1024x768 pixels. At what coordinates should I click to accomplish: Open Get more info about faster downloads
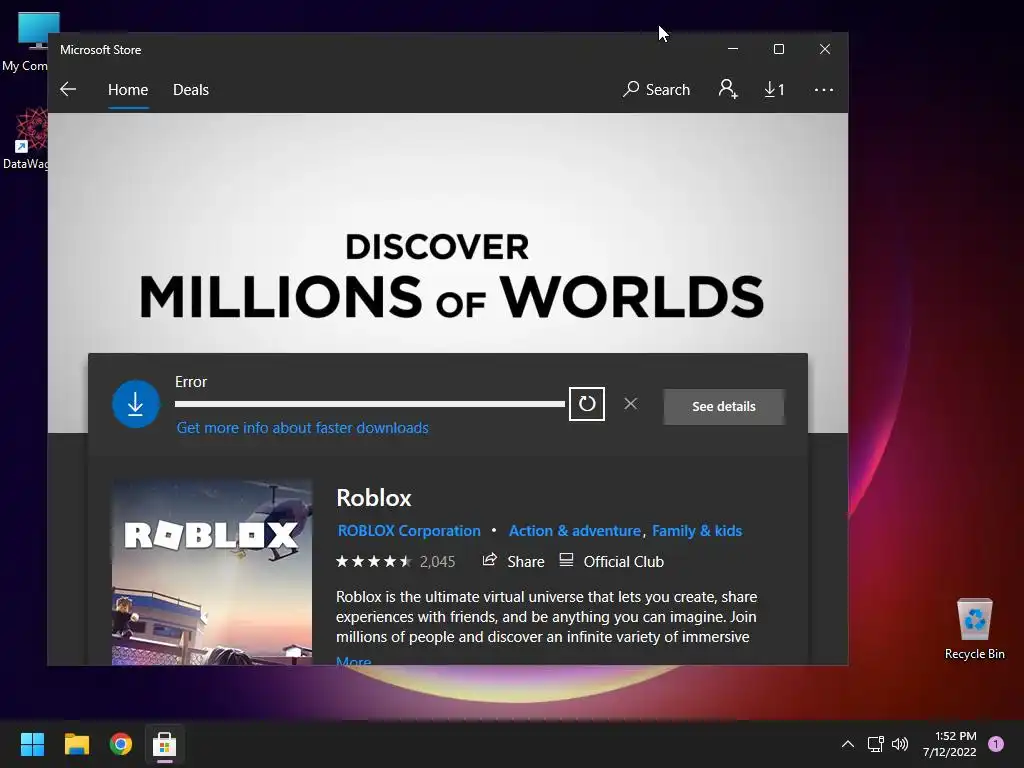click(302, 428)
